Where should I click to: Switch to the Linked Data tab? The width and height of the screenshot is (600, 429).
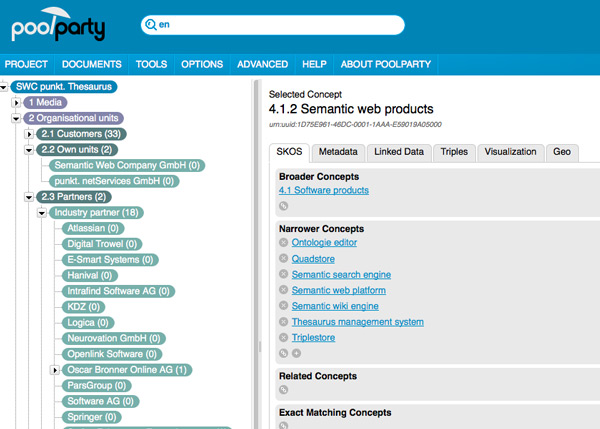click(x=399, y=152)
